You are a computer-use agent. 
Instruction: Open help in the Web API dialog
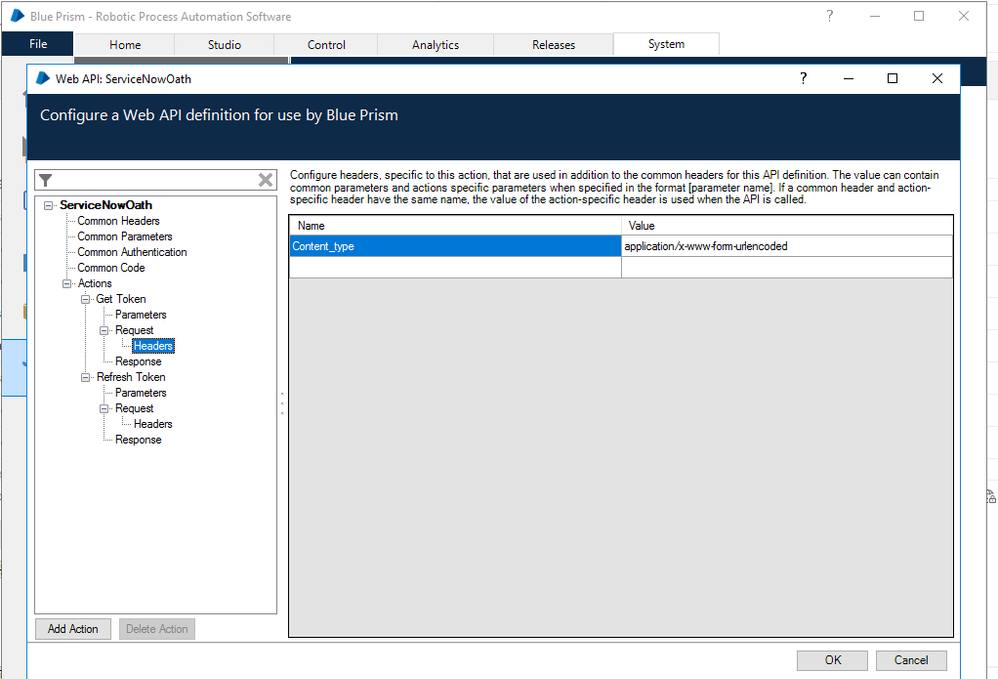point(803,78)
